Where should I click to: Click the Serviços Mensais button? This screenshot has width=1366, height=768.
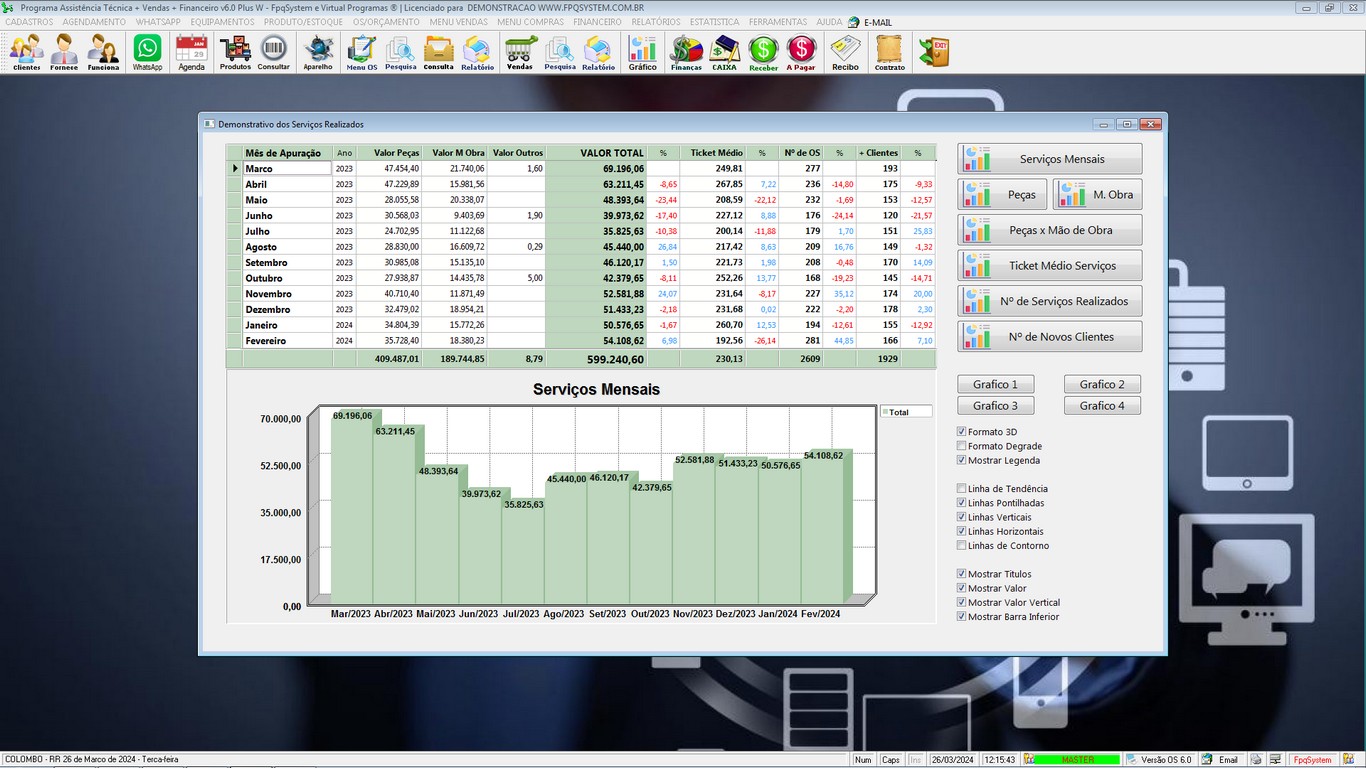[1049, 159]
